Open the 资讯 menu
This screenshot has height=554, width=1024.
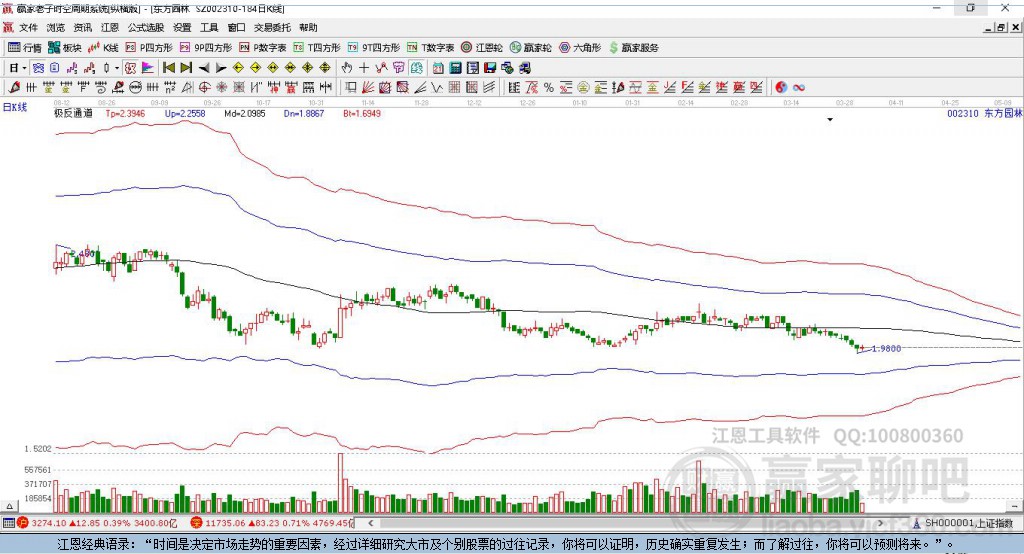click(82, 27)
